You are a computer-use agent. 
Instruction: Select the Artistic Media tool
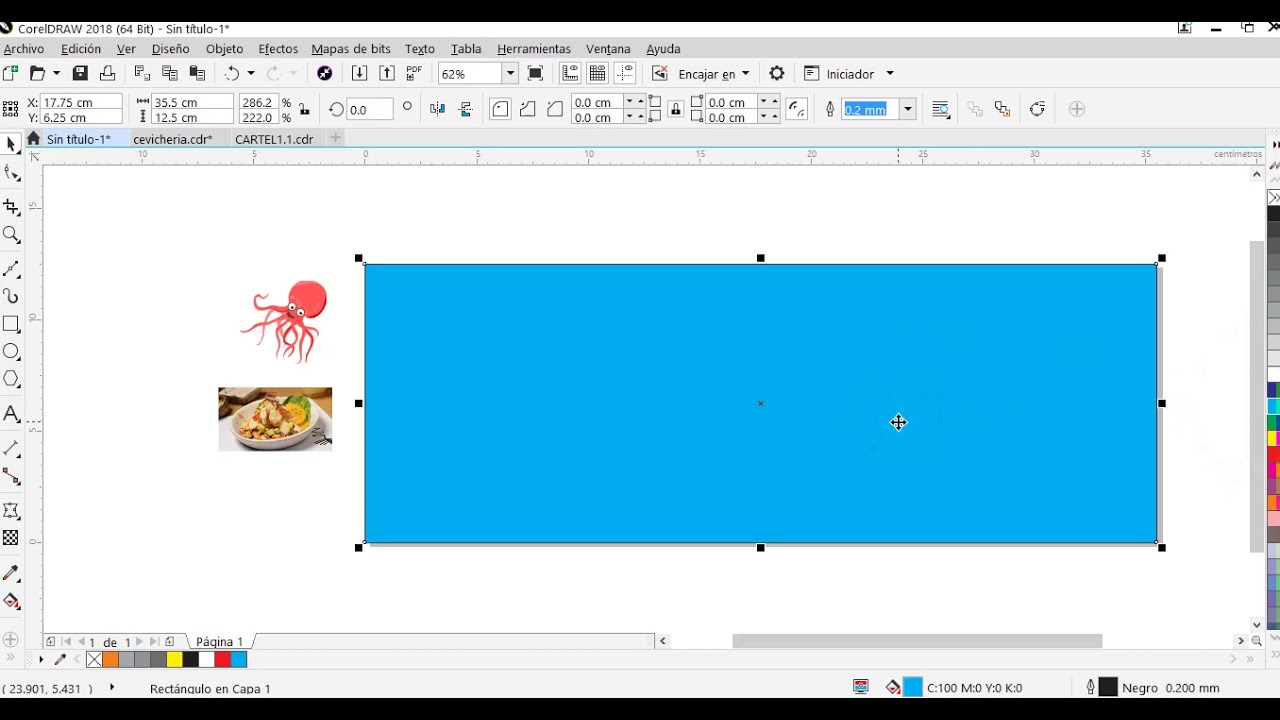point(11,296)
